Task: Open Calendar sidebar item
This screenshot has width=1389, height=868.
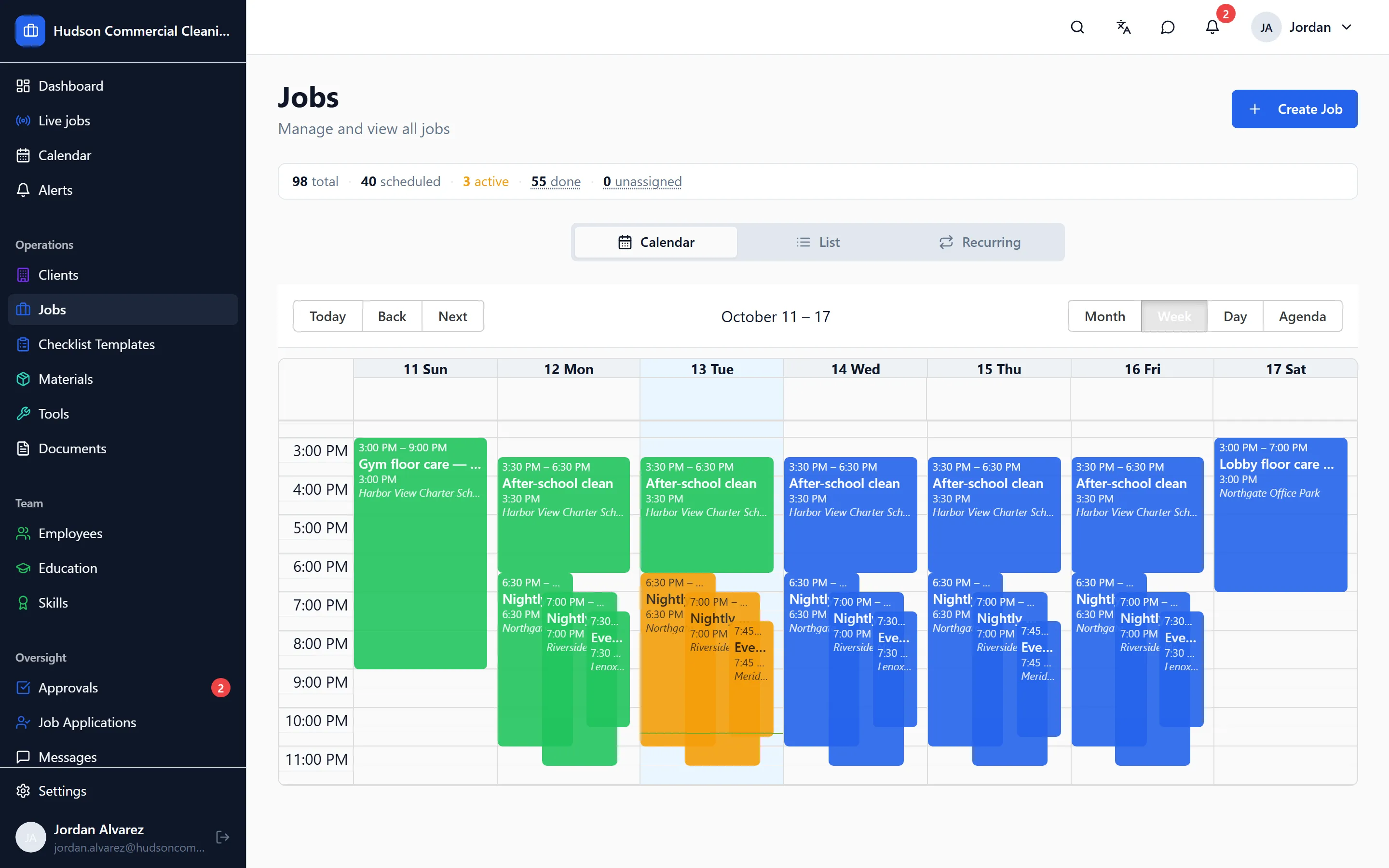Action: [123, 155]
